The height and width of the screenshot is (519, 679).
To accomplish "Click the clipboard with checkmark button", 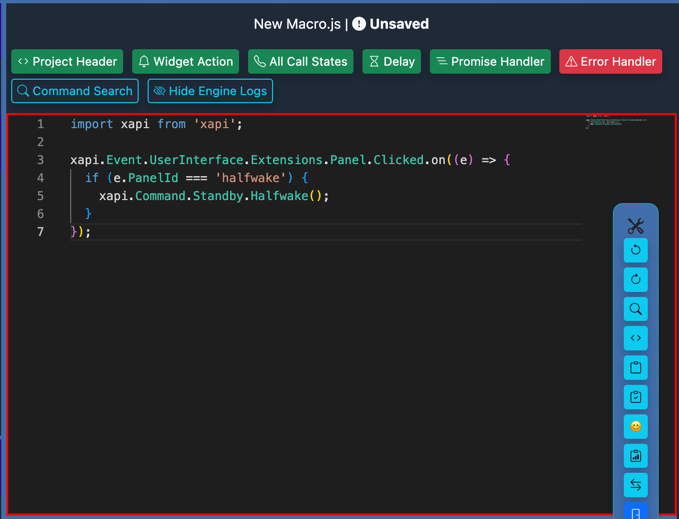I will (635, 397).
